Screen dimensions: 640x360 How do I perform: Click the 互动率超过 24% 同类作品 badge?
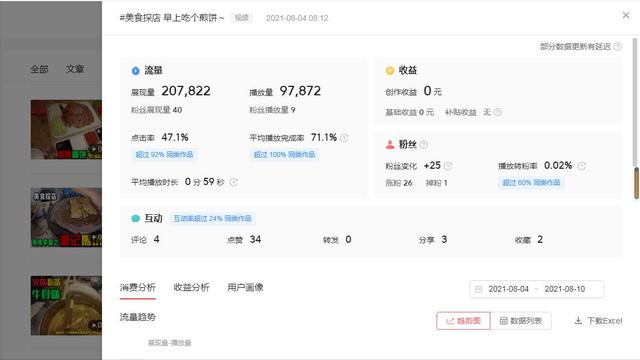point(213,219)
